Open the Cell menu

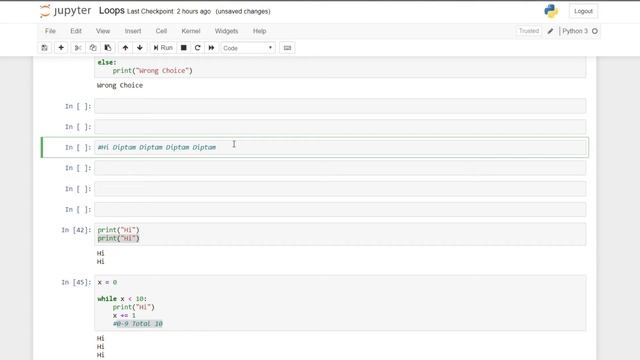click(x=161, y=31)
